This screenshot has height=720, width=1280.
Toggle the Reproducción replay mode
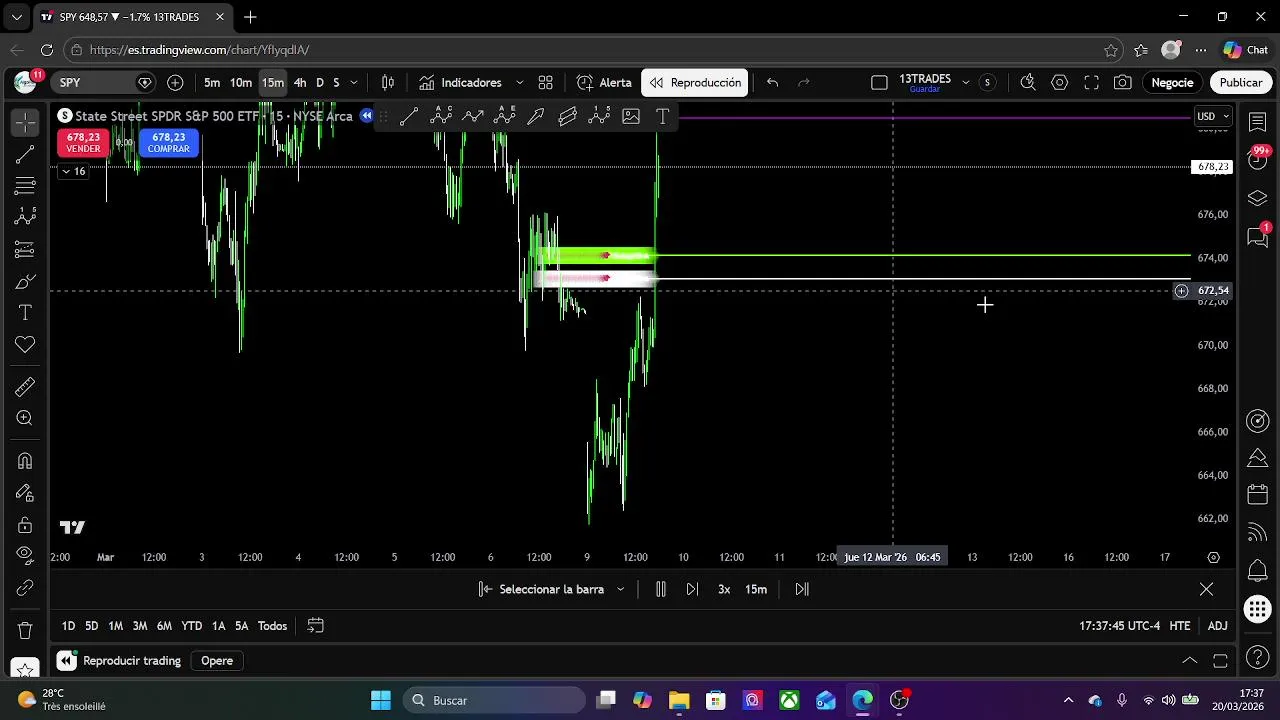tap(695, 83)
